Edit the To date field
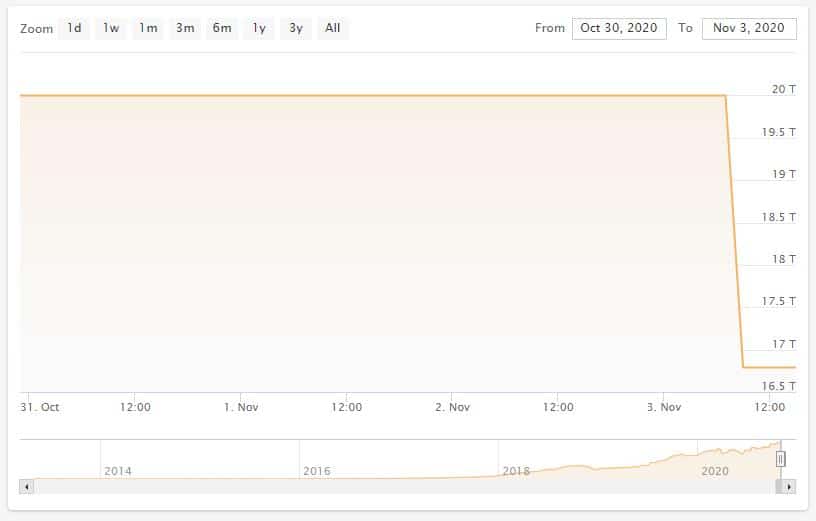The image size is (816, 521). [x=749, y=29]
